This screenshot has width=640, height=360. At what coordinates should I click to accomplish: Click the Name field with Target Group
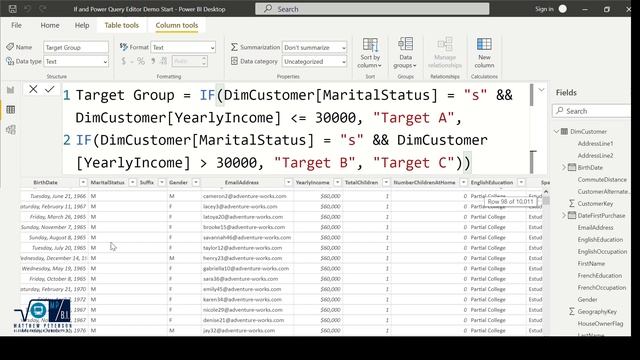click(76, 47)
